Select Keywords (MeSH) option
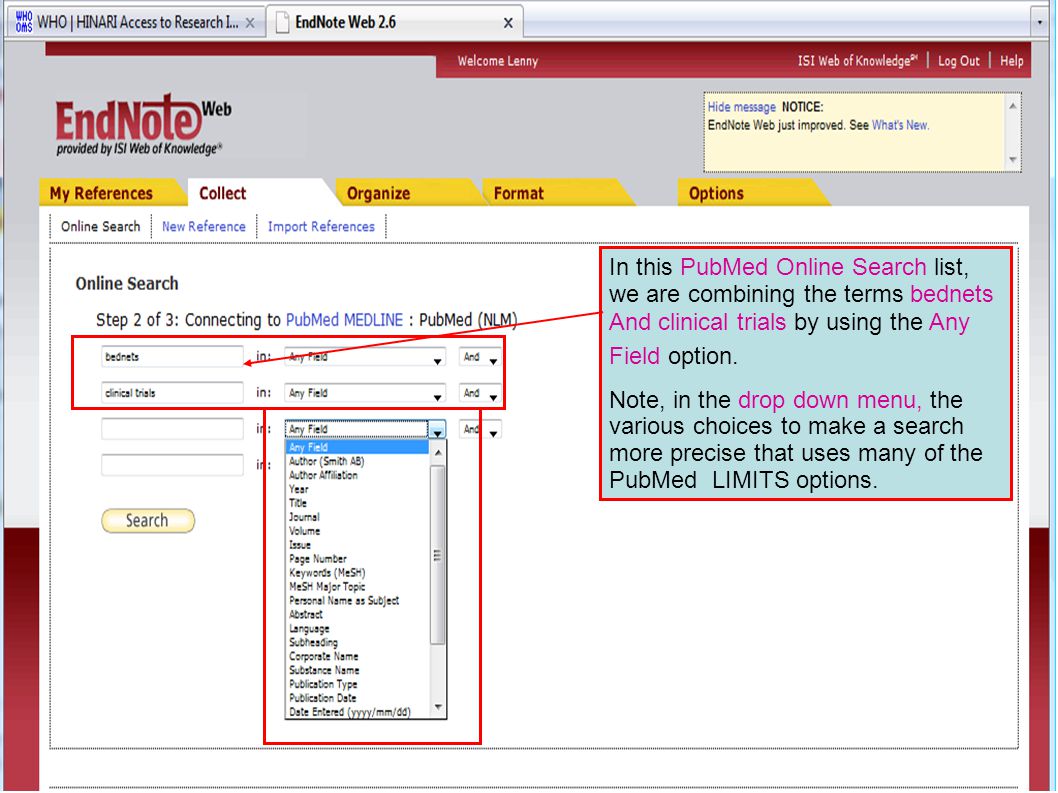This screenshot has width=1058, height=793. coord(358,572)
